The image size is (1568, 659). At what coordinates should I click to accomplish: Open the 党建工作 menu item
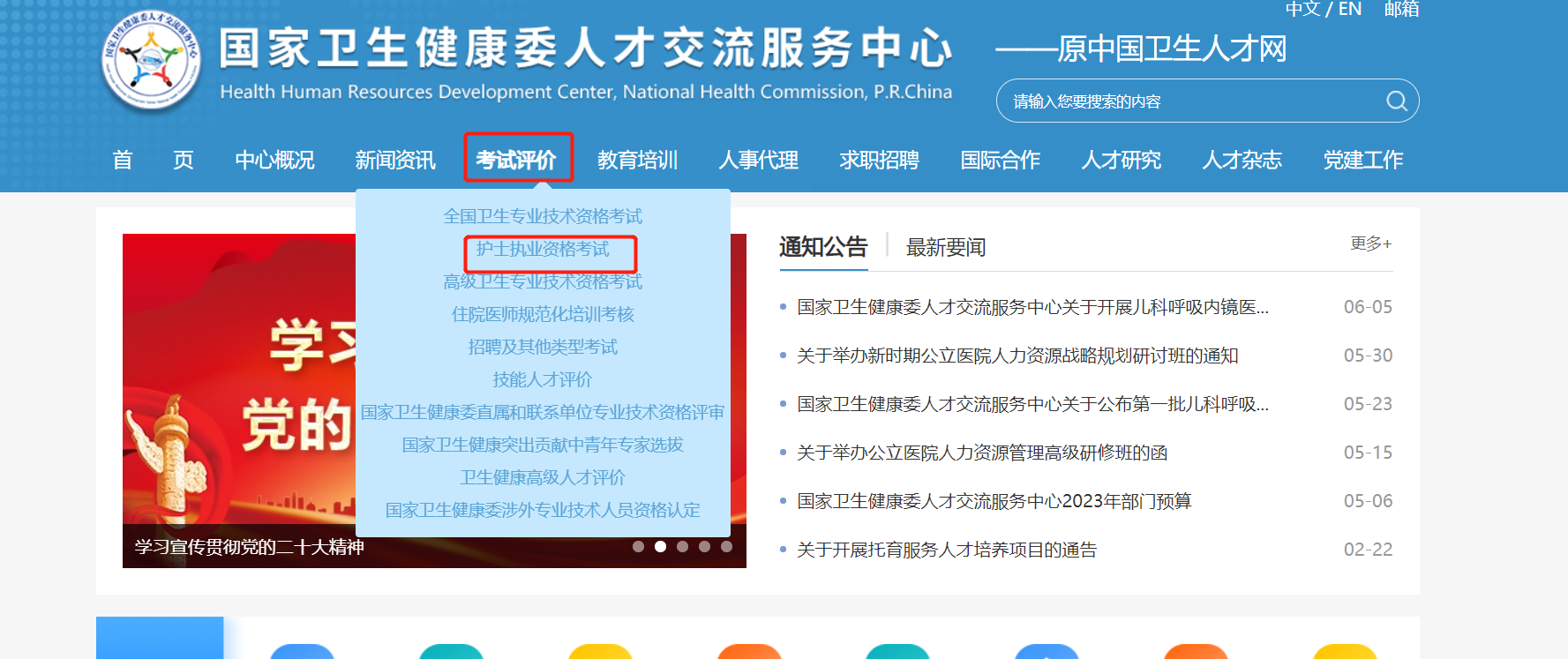tap(1362, 160)
